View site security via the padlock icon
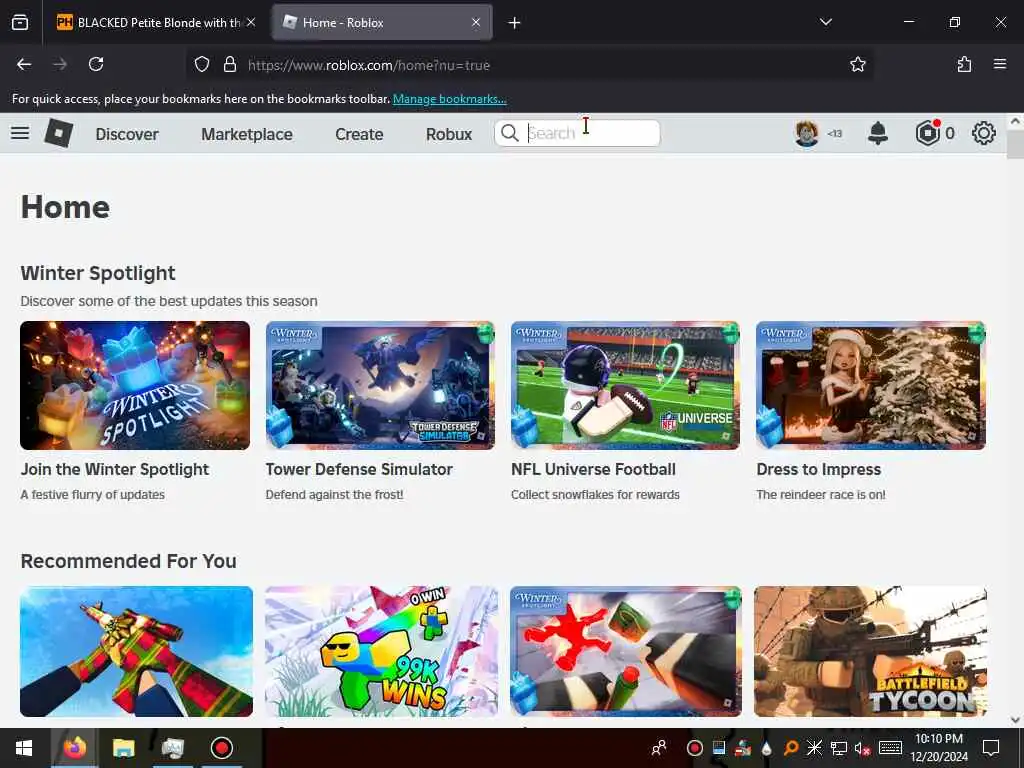This screenshot has height=768, width=1024. click(229, 64)
